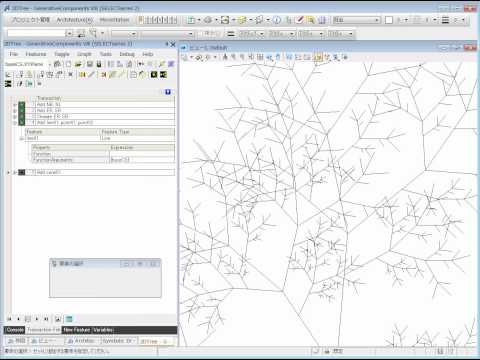Toggle the green status box of transaction 1
Image resolution: width=480 pixels, height=360 pixels.
click(22, 105)
